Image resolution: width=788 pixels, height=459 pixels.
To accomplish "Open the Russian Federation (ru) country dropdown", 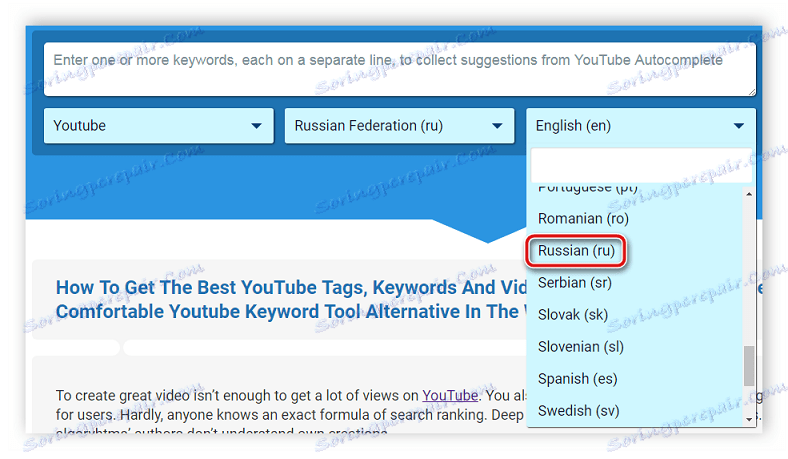I will coord(400,126).
